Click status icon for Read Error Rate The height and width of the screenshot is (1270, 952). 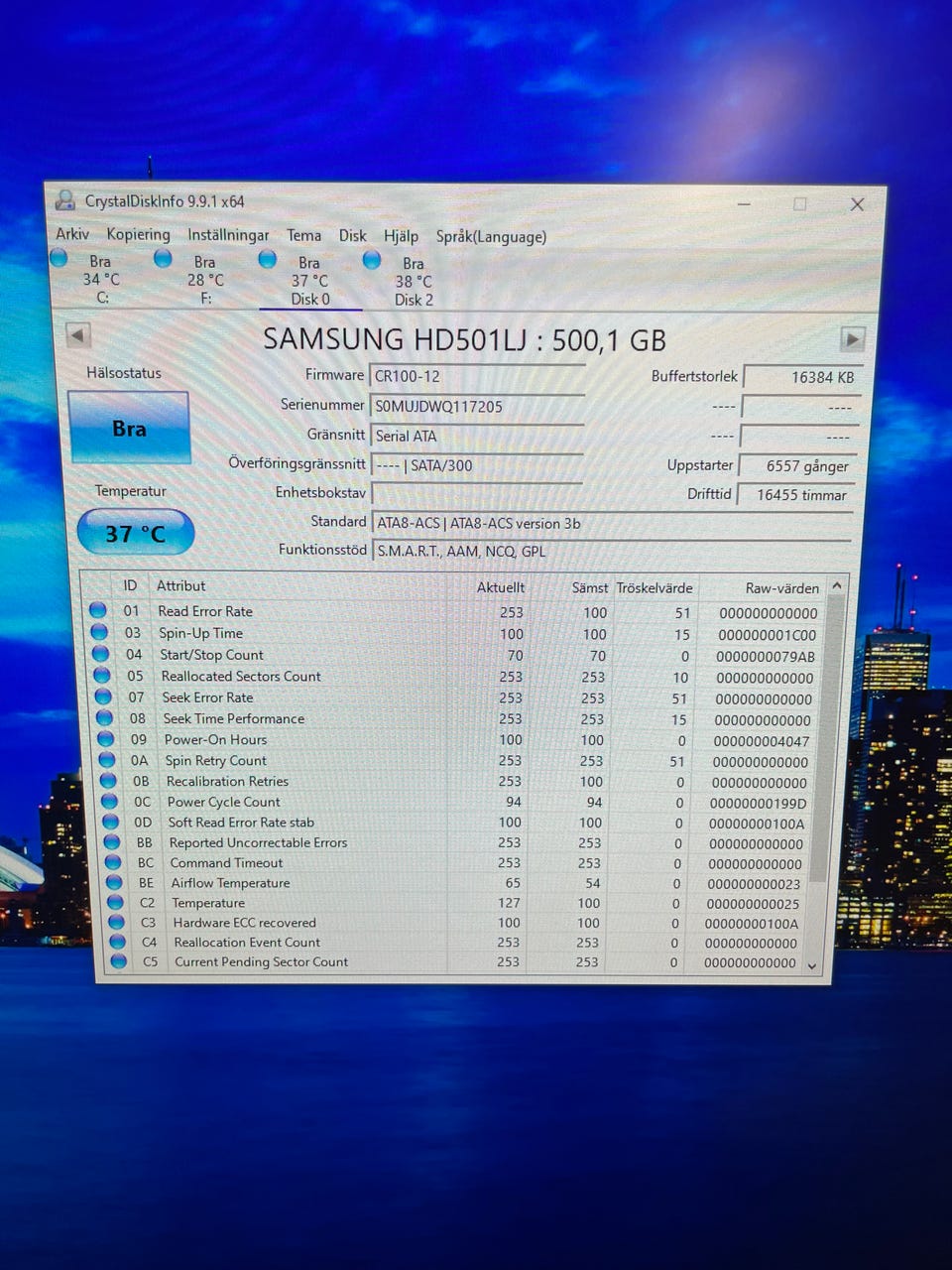pos(98,610)
